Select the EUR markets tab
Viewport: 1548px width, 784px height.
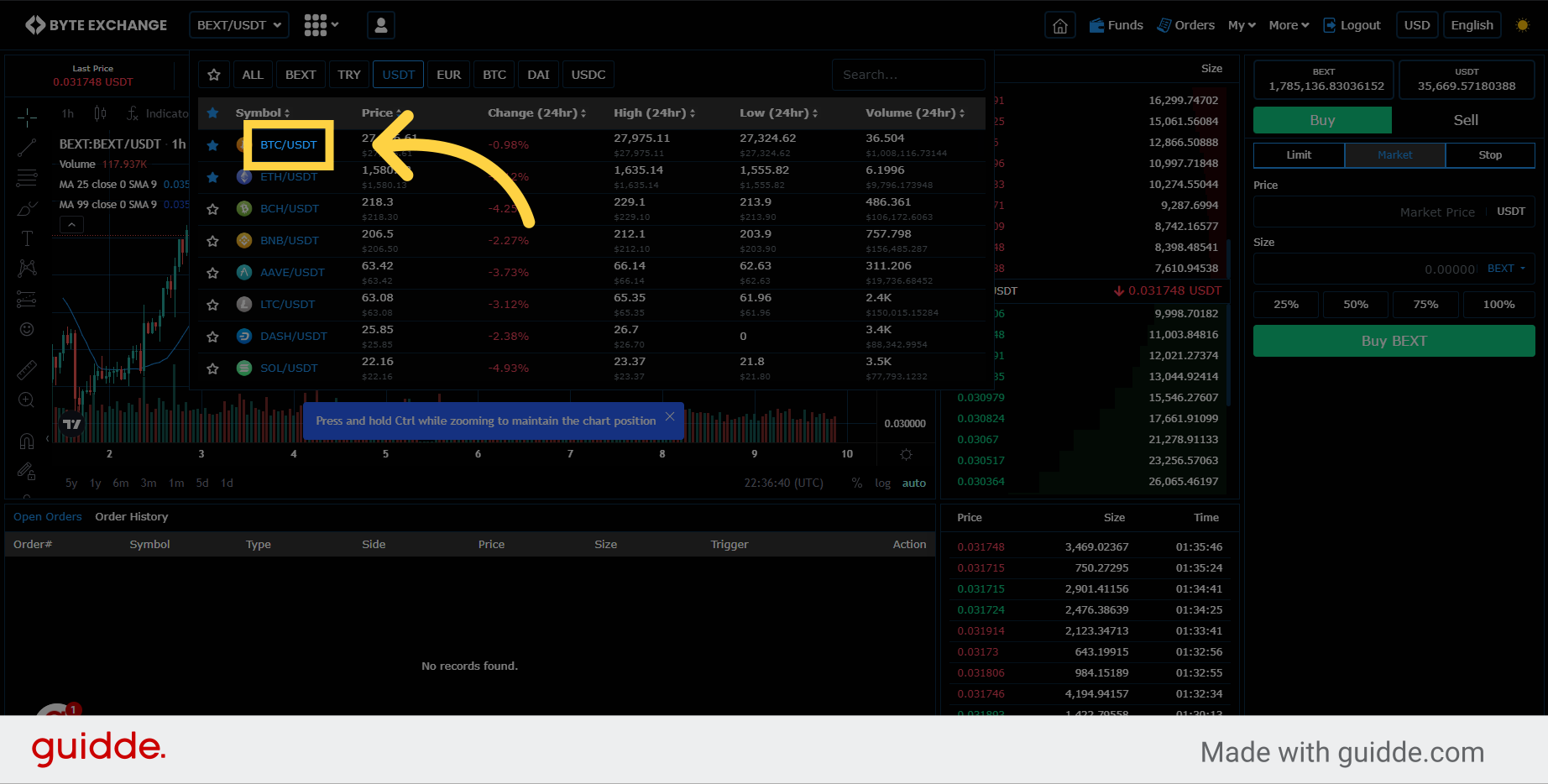pyautogui.click(x=449, y=75)
